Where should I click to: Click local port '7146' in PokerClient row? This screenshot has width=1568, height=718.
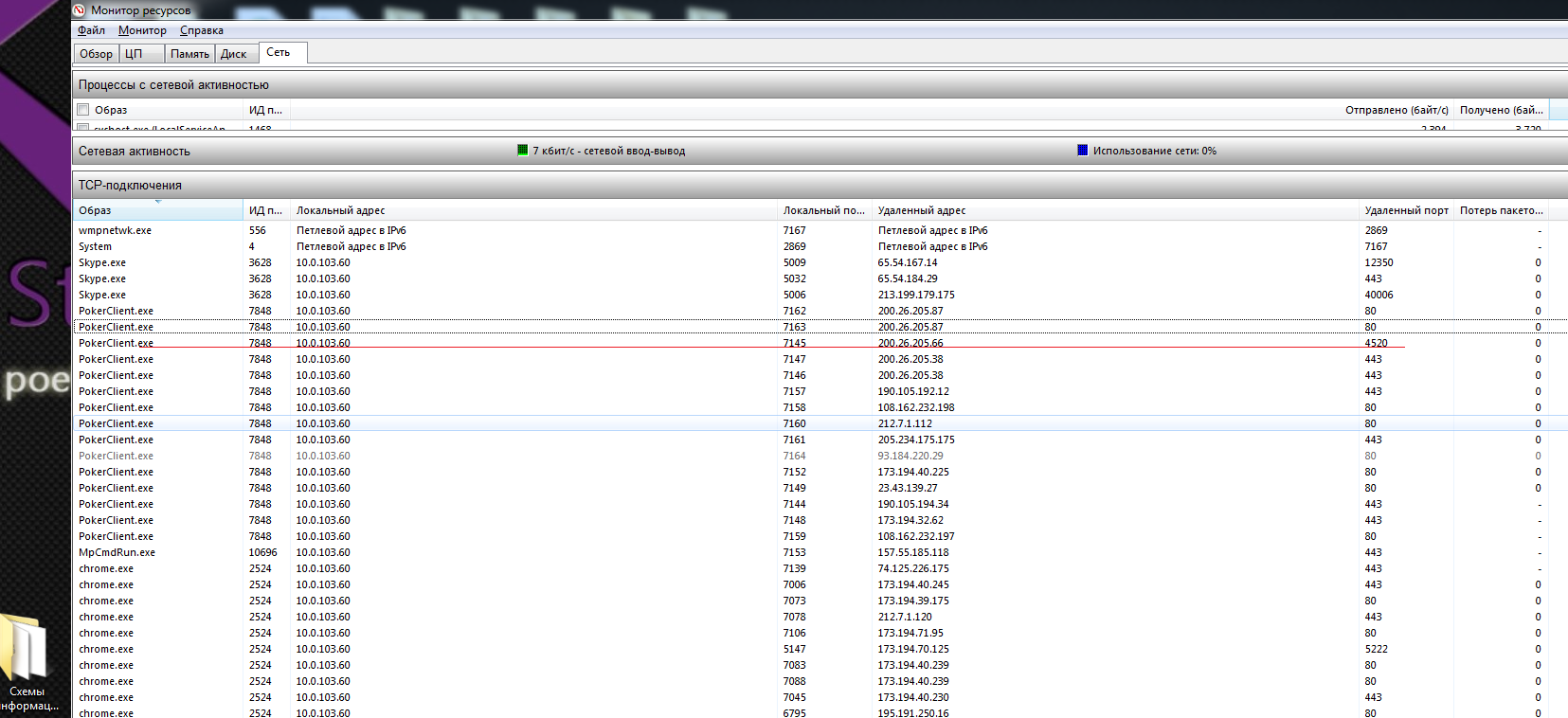795,375
